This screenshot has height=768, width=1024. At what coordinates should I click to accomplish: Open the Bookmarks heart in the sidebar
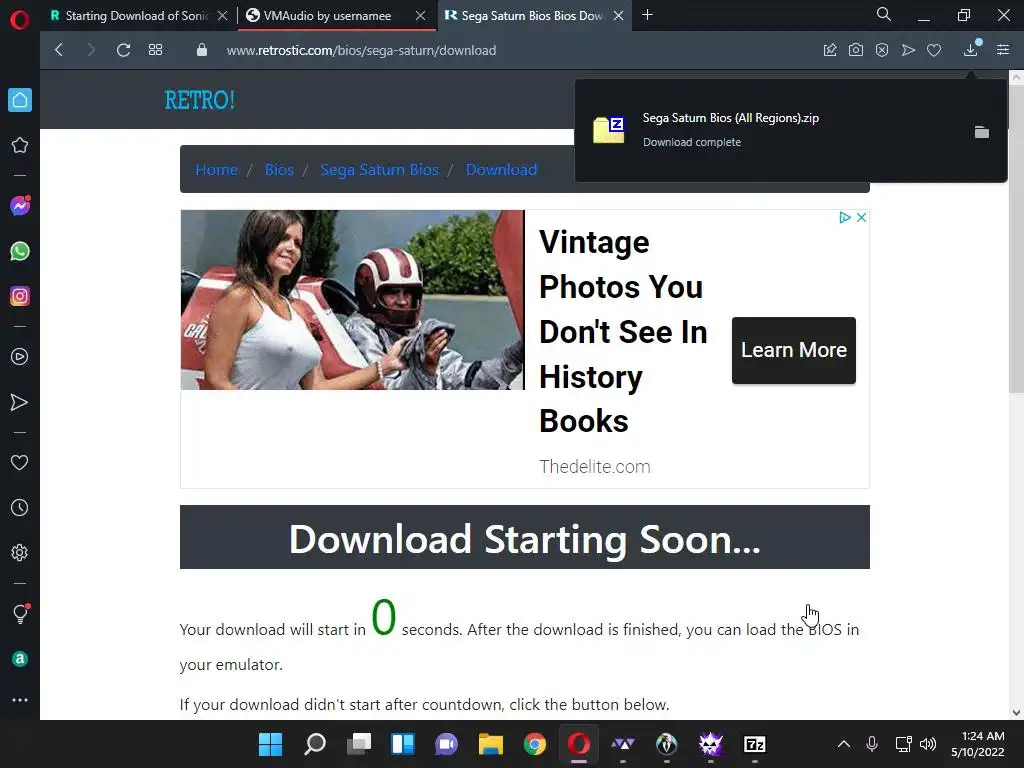pyautogui.click(x=20, y=462)
